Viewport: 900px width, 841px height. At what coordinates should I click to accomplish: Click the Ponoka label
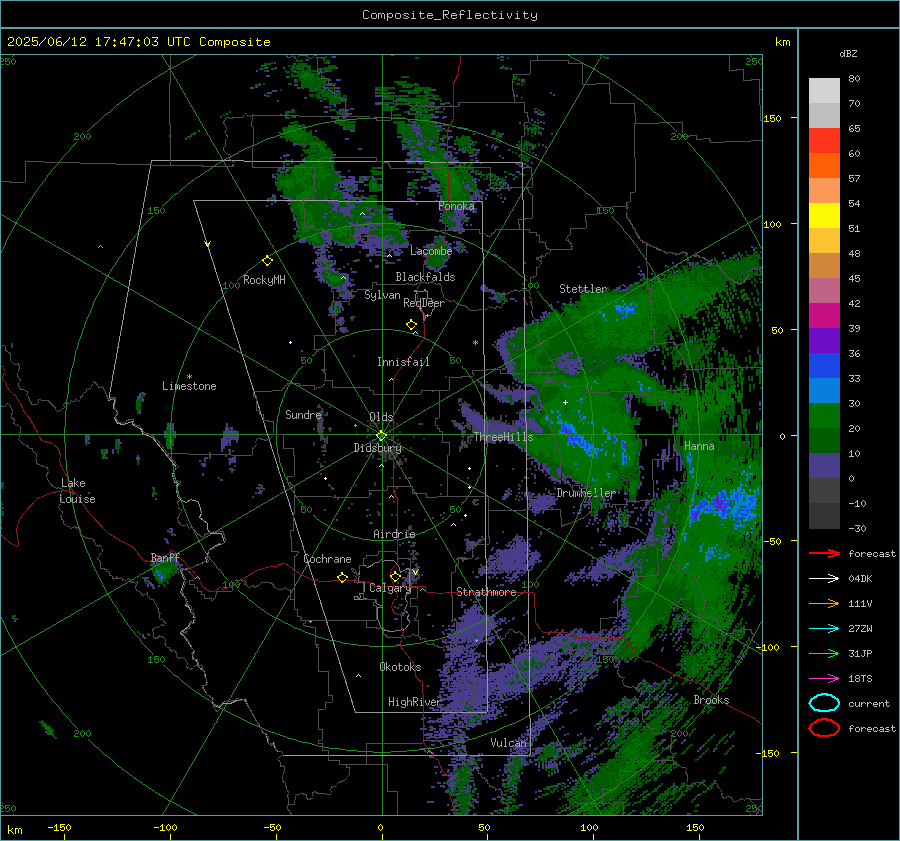(456, 206)
